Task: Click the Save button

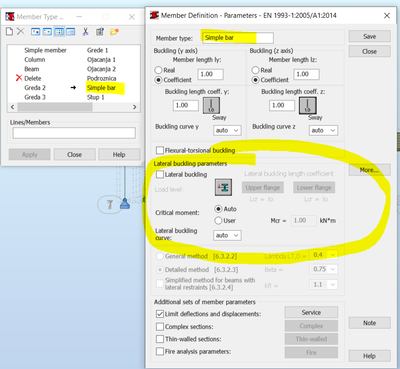Action: click(369, 36)
